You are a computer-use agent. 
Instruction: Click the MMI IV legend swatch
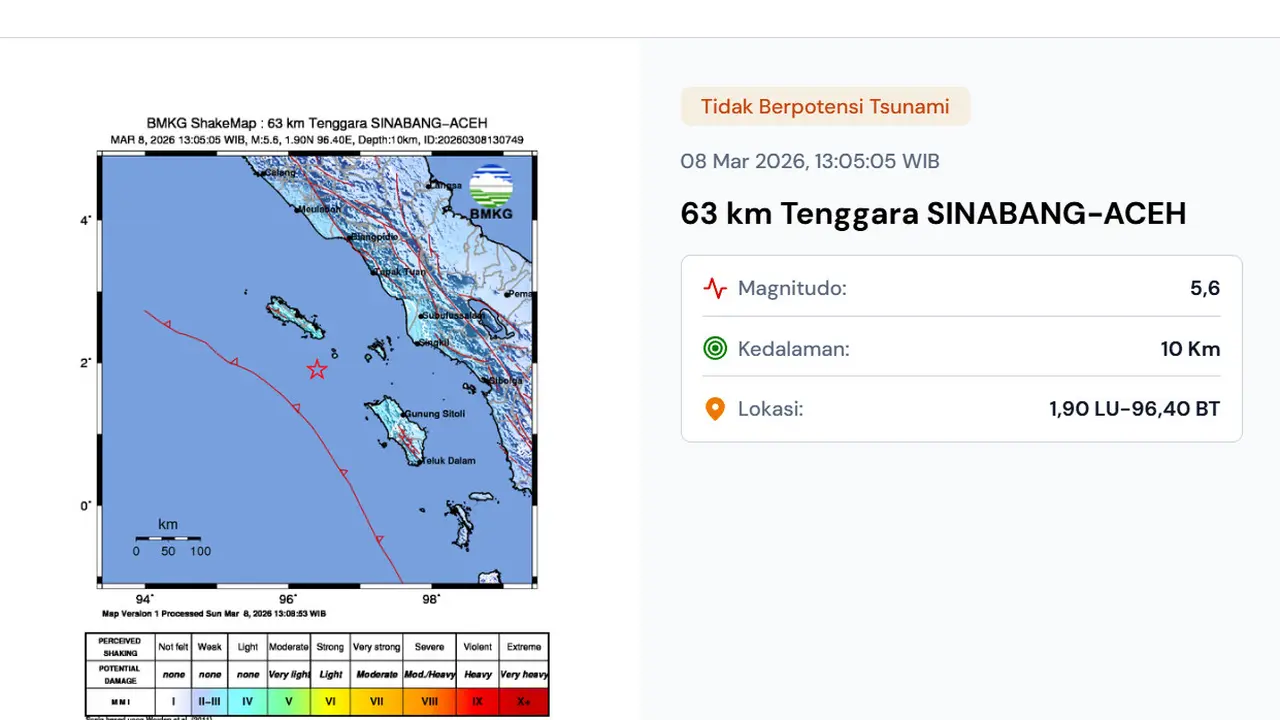(x=247, y=702)
